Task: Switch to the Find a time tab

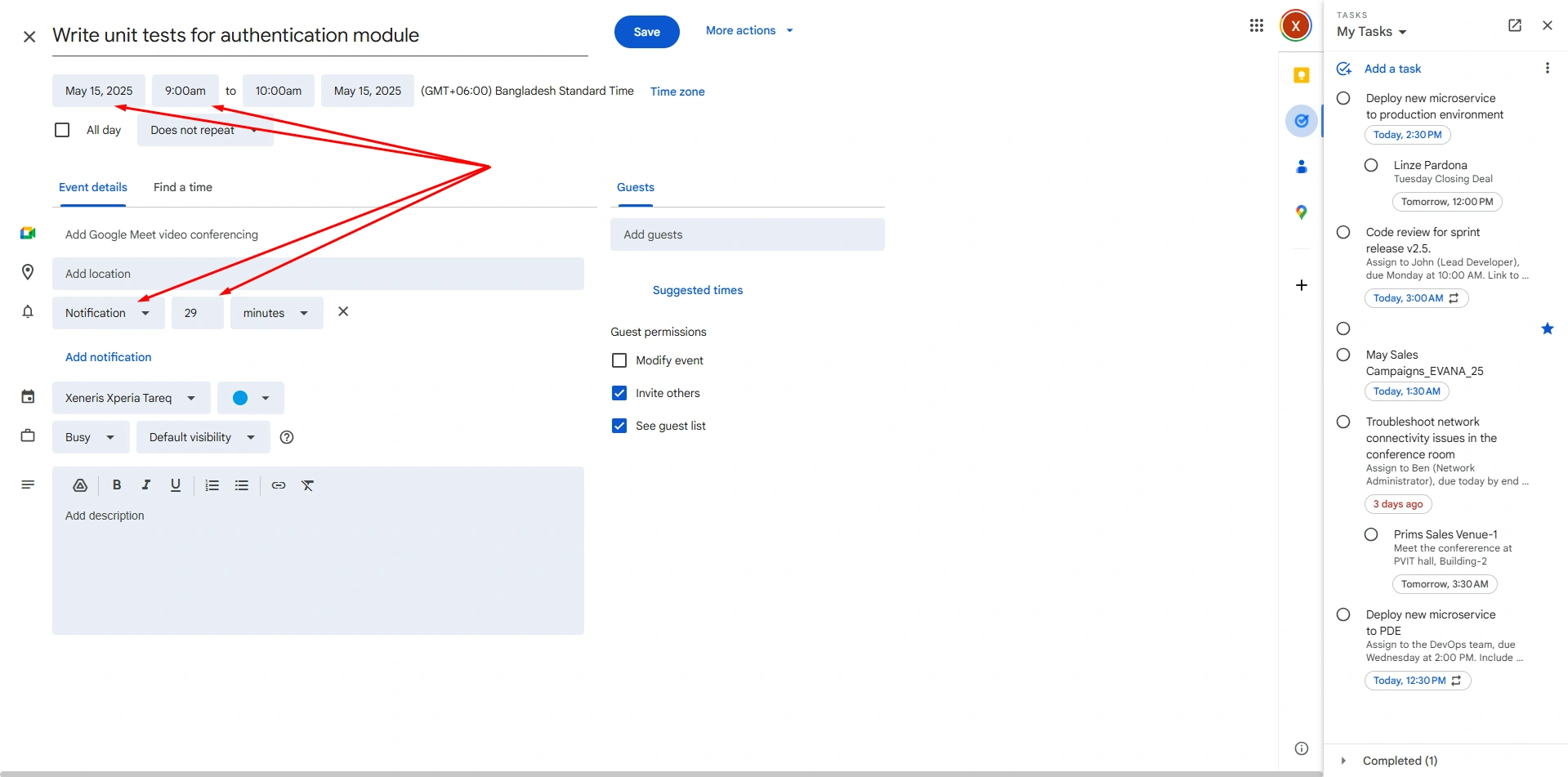Action: coord(183,187)
